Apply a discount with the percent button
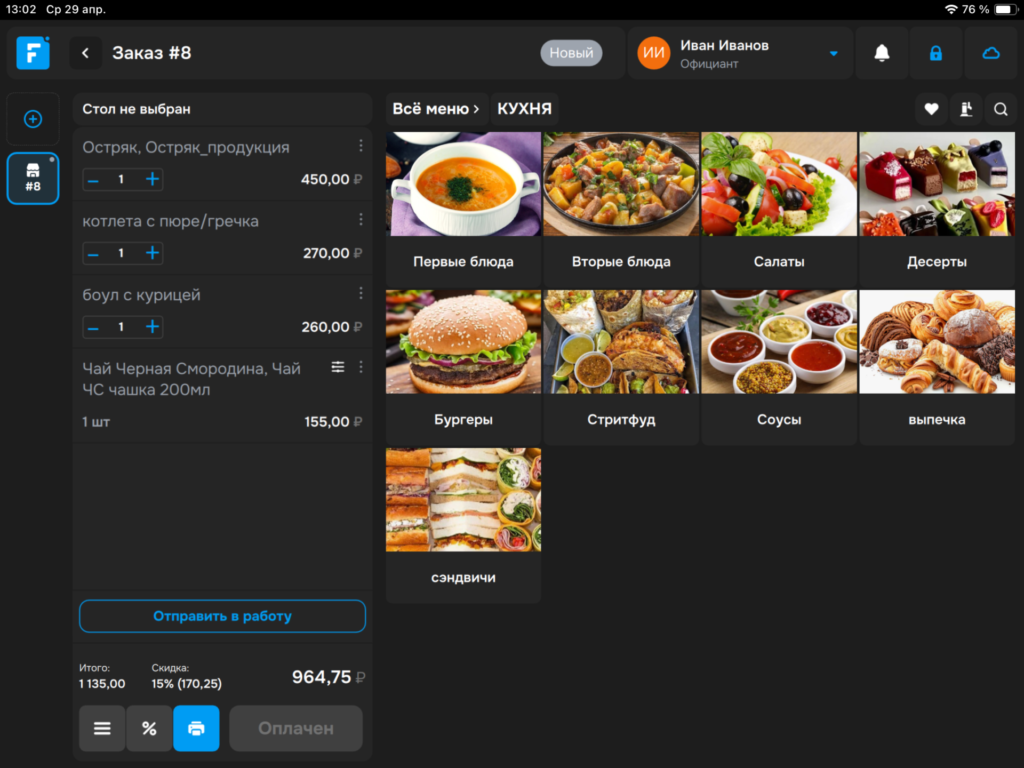 149,728
